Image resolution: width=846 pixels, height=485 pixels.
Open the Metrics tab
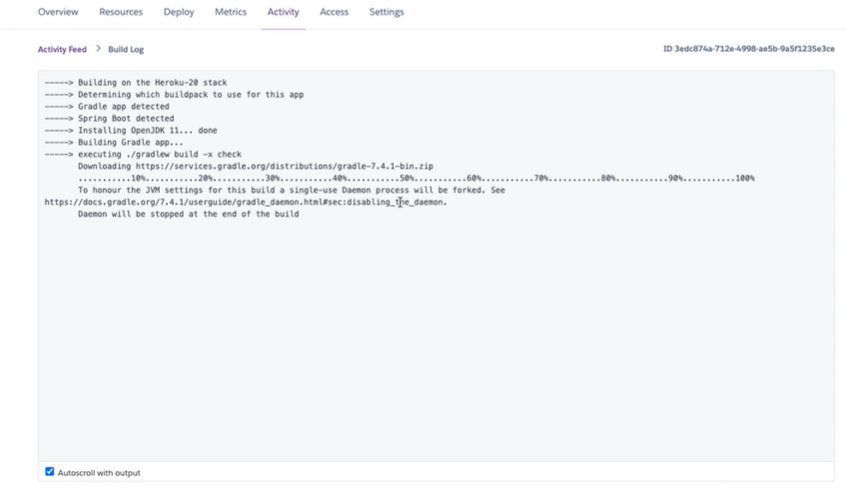point(230,12)
